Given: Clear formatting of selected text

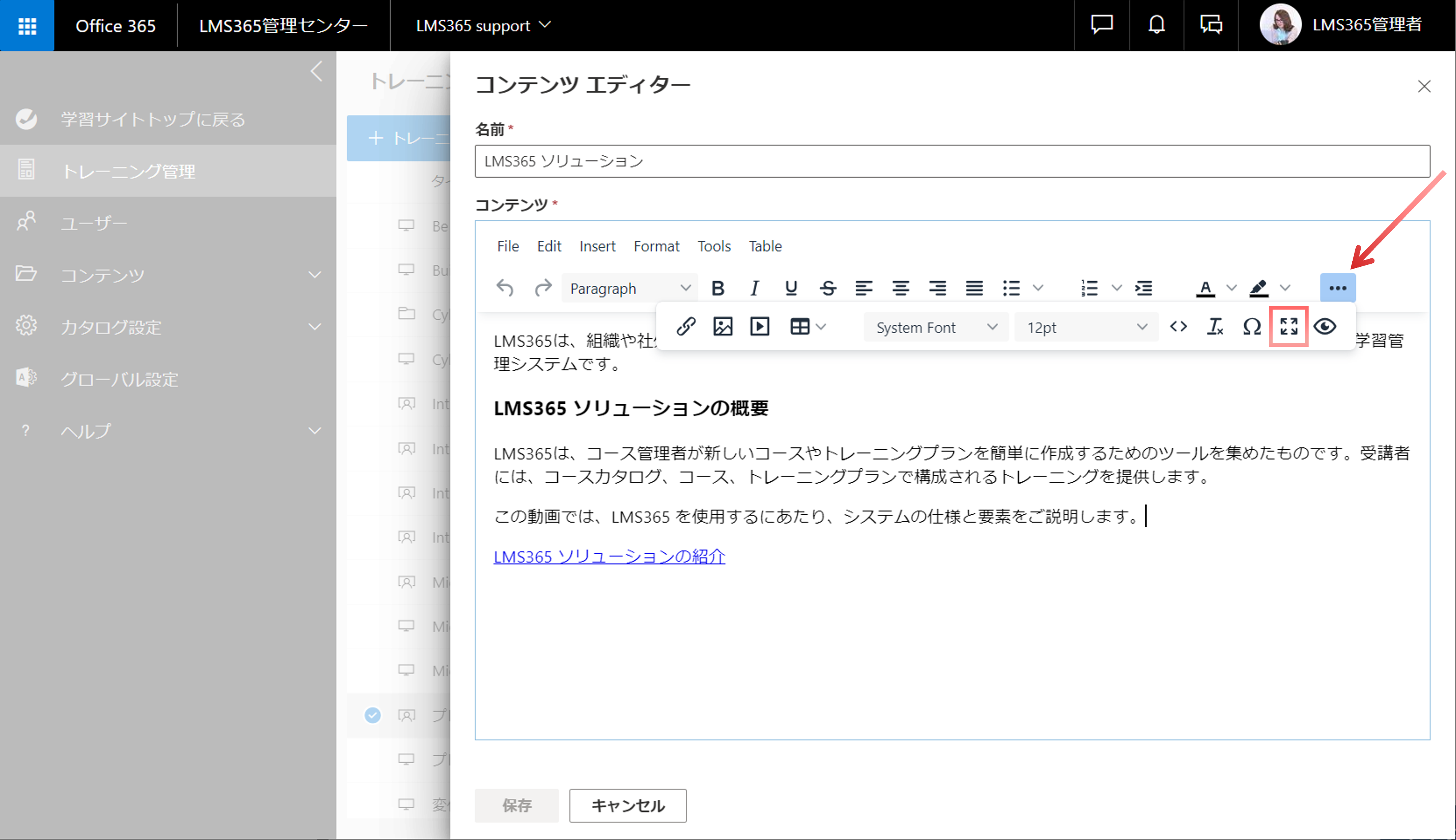Looking at the screenshot, I should [x=1215, y=327].
